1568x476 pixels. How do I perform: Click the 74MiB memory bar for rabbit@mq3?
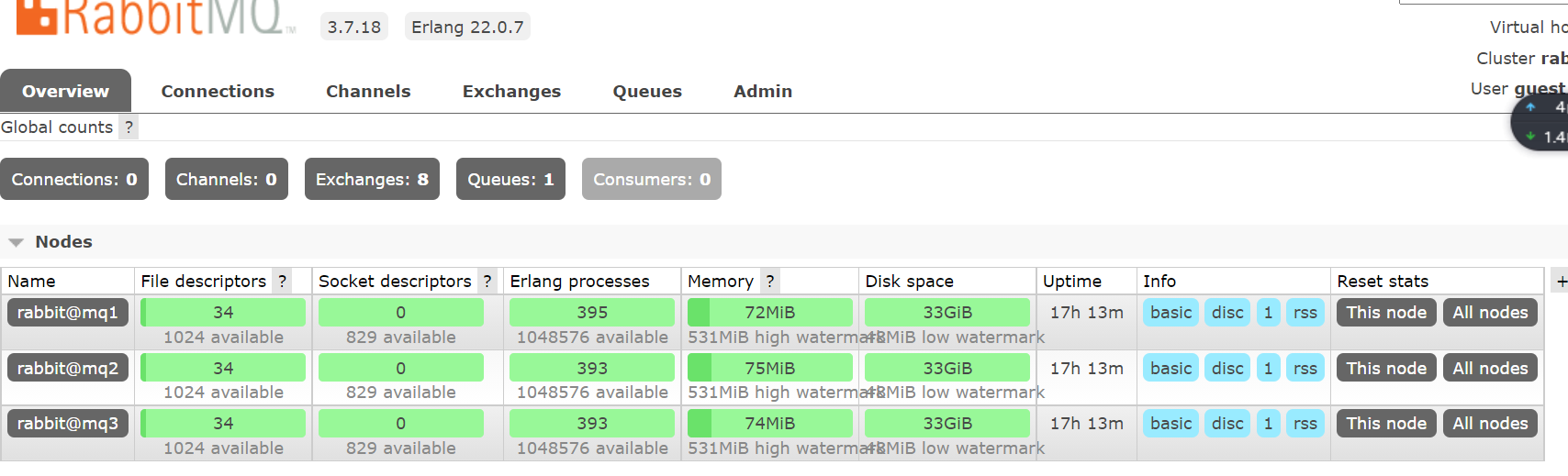pyautogui.click(x=769, y=423)
